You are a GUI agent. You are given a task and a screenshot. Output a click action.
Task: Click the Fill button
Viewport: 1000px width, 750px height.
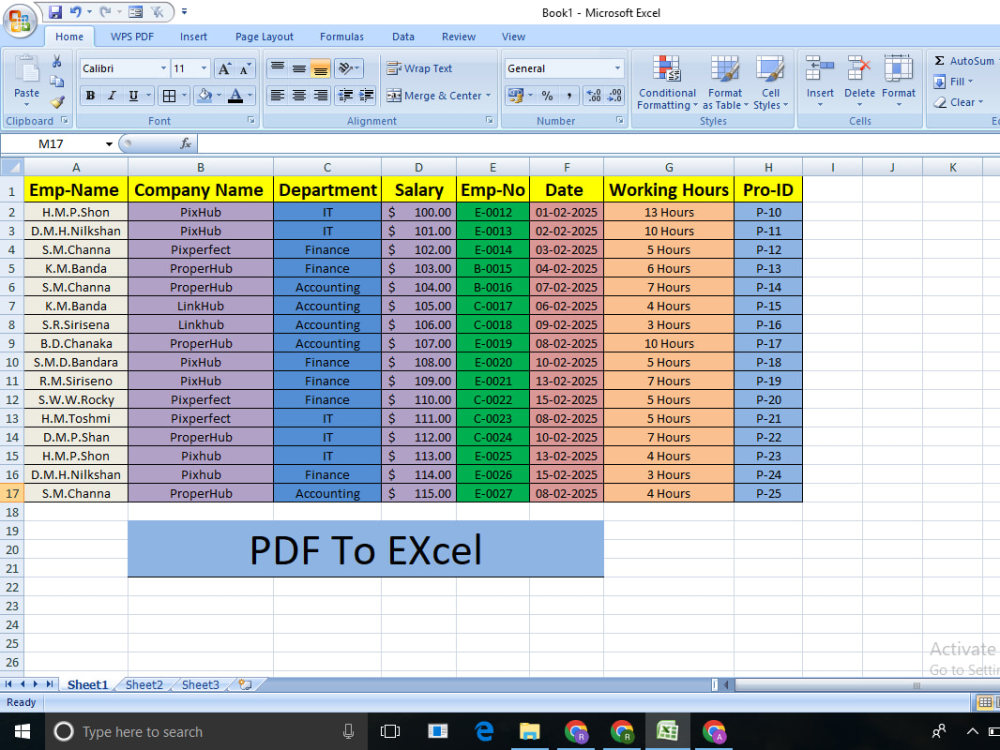coord(953,82)
